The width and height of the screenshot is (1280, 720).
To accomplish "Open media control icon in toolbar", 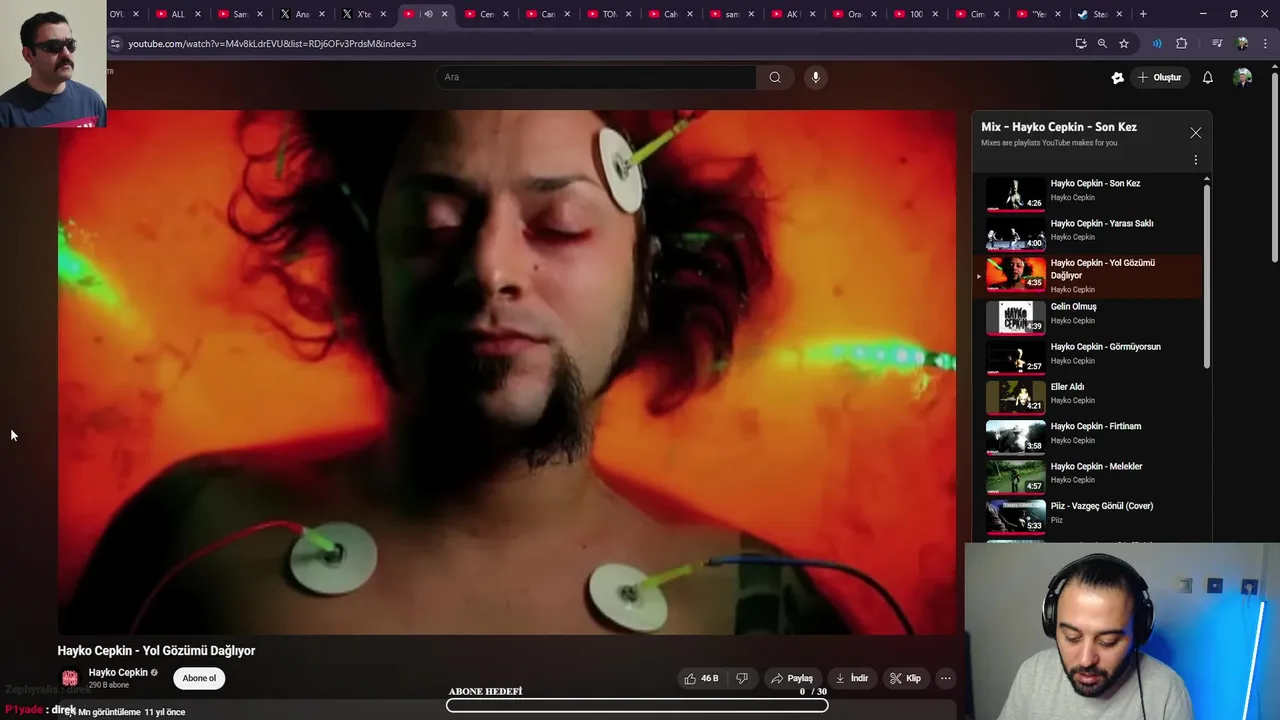I will point(1217,43).
